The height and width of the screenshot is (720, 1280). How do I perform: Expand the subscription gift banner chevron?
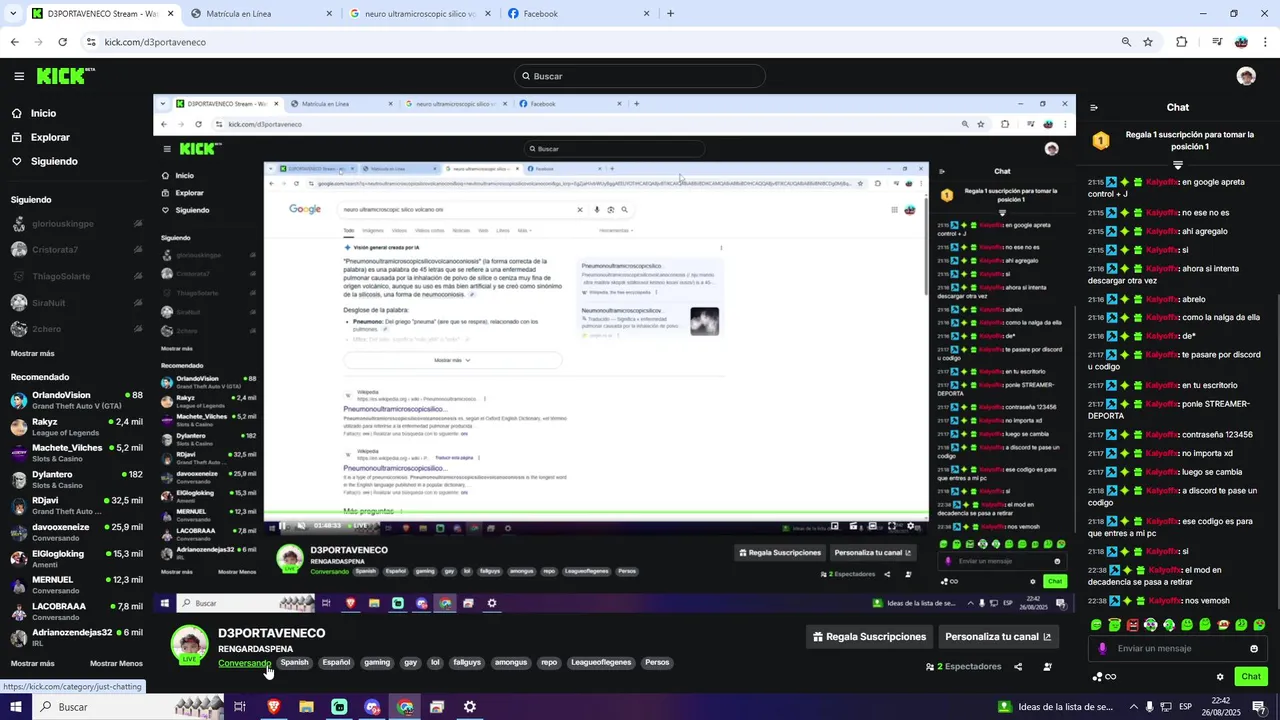point(1178,165)
